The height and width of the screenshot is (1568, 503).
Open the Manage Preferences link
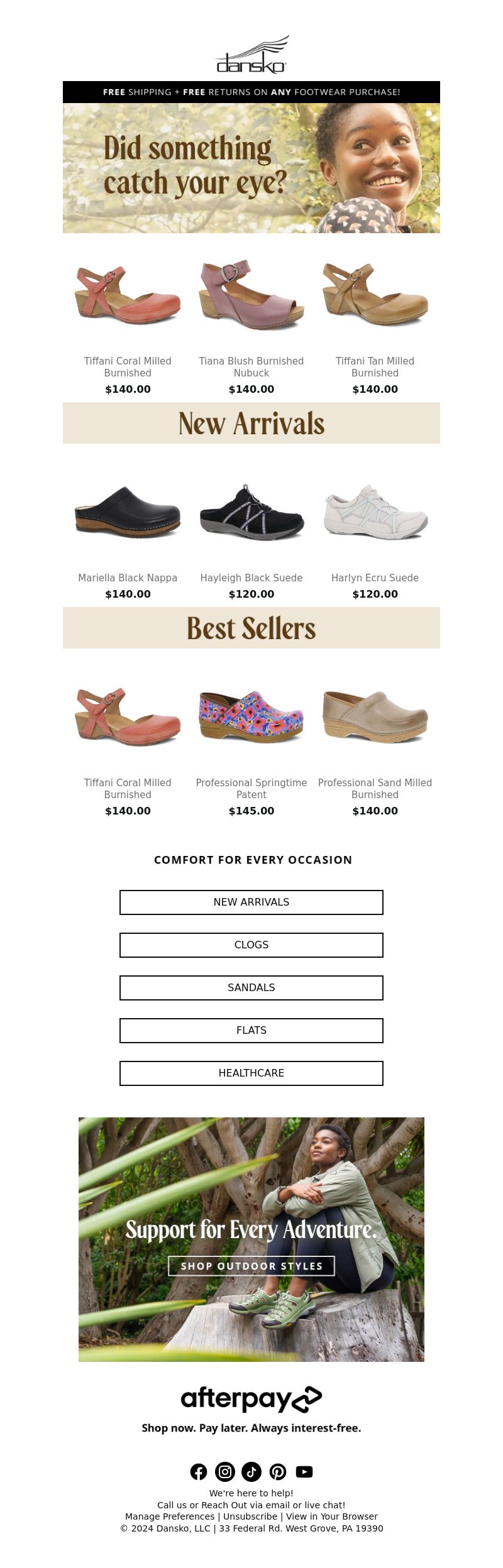170,1516
